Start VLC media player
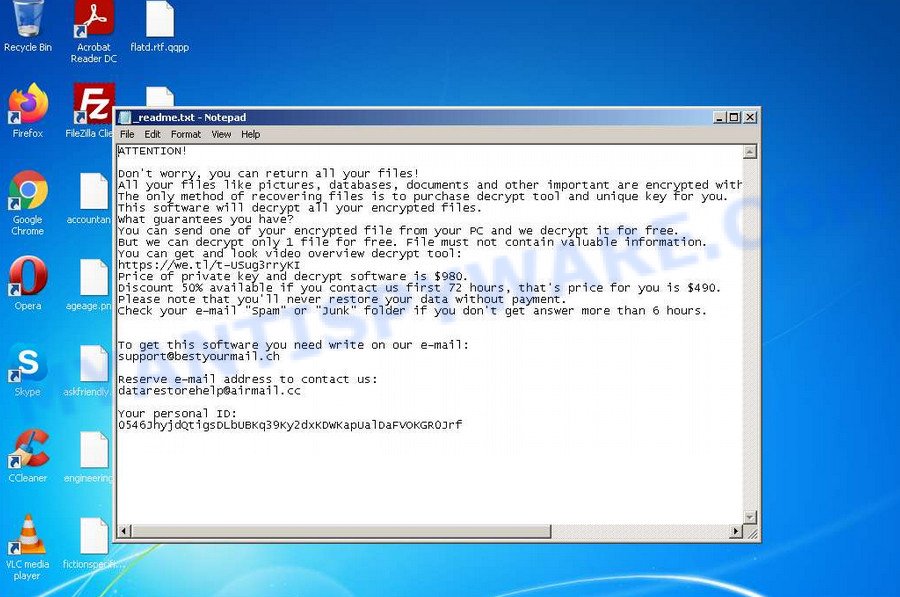 [27, 537]
